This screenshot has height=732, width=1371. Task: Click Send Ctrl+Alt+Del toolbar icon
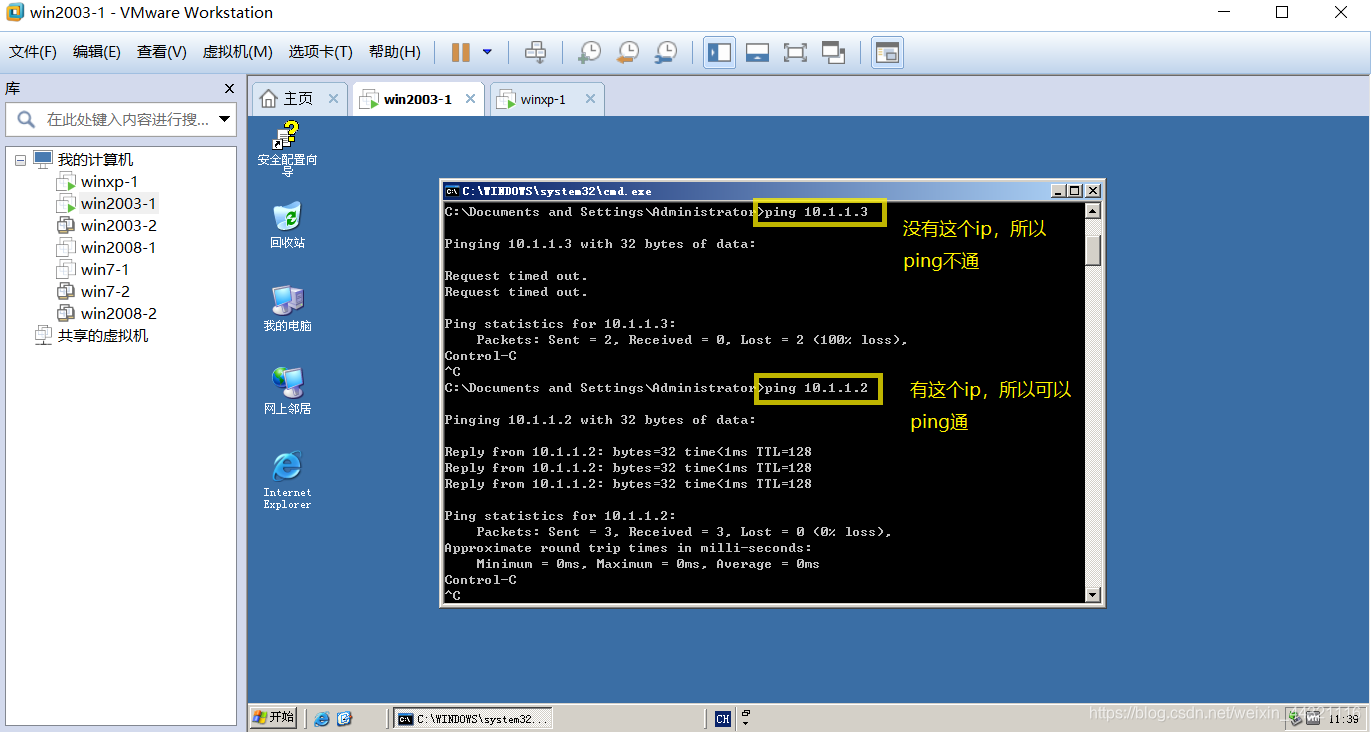pyautogui.click(x=536, y=52)
